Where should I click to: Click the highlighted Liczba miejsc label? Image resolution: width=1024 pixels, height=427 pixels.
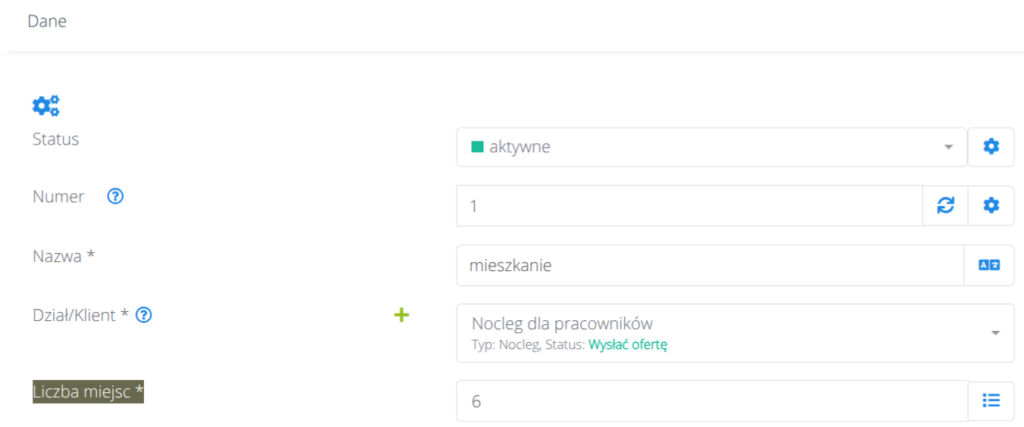(x=88, y=392)
